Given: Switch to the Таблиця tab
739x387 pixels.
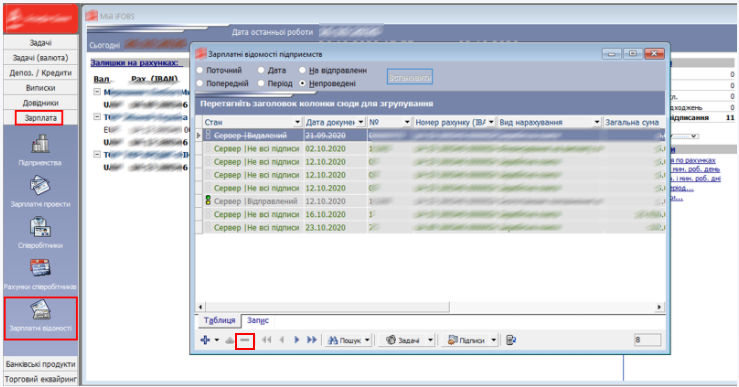Looking at the screenshot, I should click(x=219, y=321).
